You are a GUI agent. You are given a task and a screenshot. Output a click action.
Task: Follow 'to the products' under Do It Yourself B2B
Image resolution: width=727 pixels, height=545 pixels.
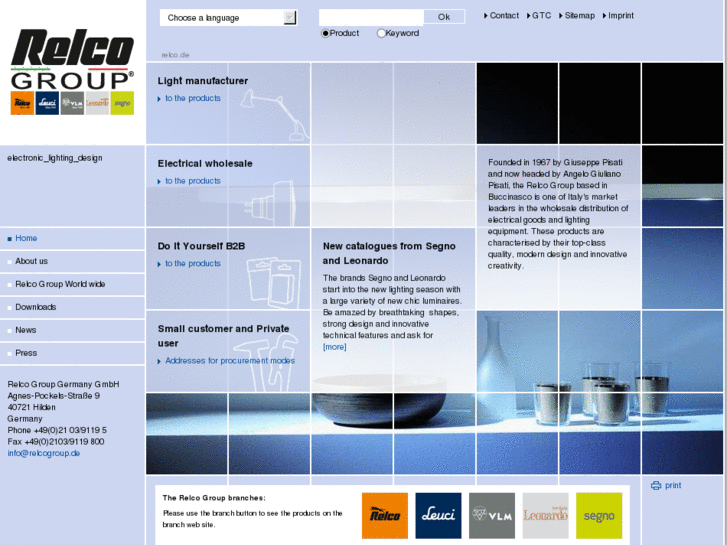(x=193, y=263)
